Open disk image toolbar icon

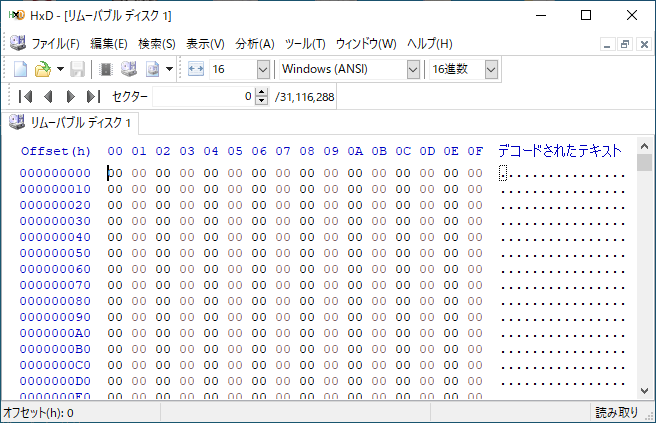152,69
